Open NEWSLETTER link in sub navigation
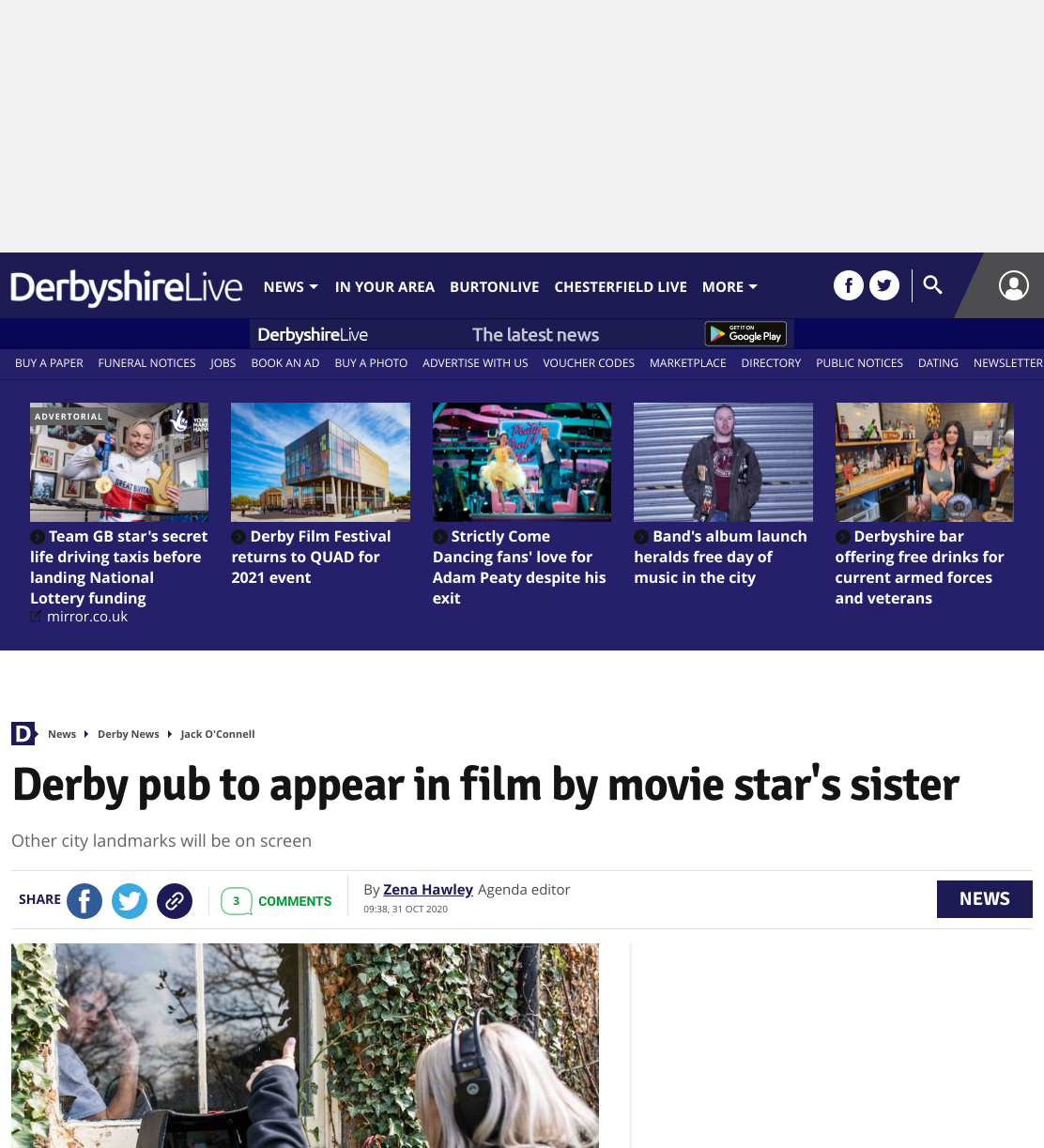The width and height of the screenshot is (1044, 1148). [1008, 363]
